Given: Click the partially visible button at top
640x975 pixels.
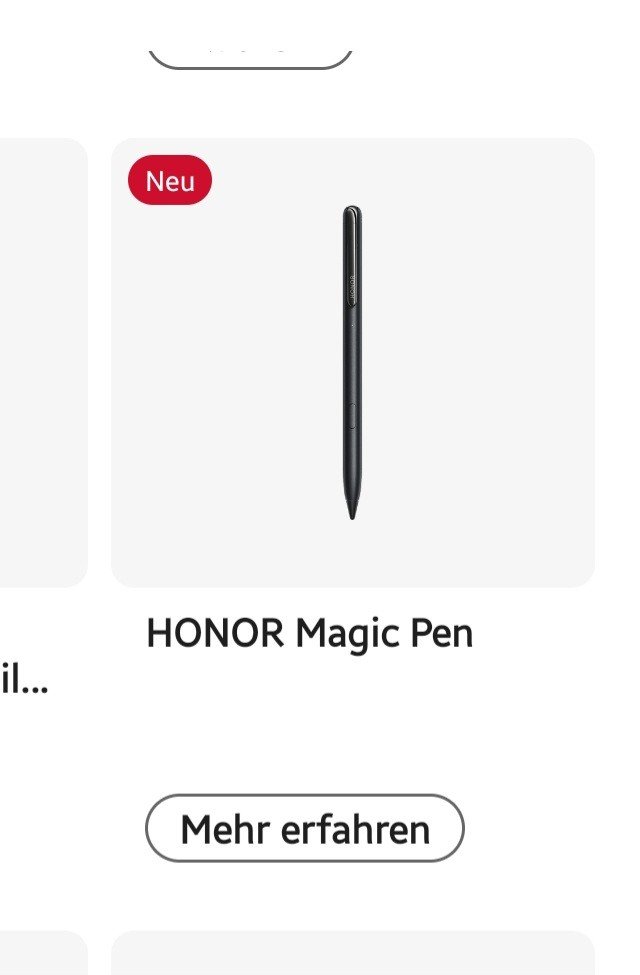Looking at the screenshot, I should [x=251, y=58].
